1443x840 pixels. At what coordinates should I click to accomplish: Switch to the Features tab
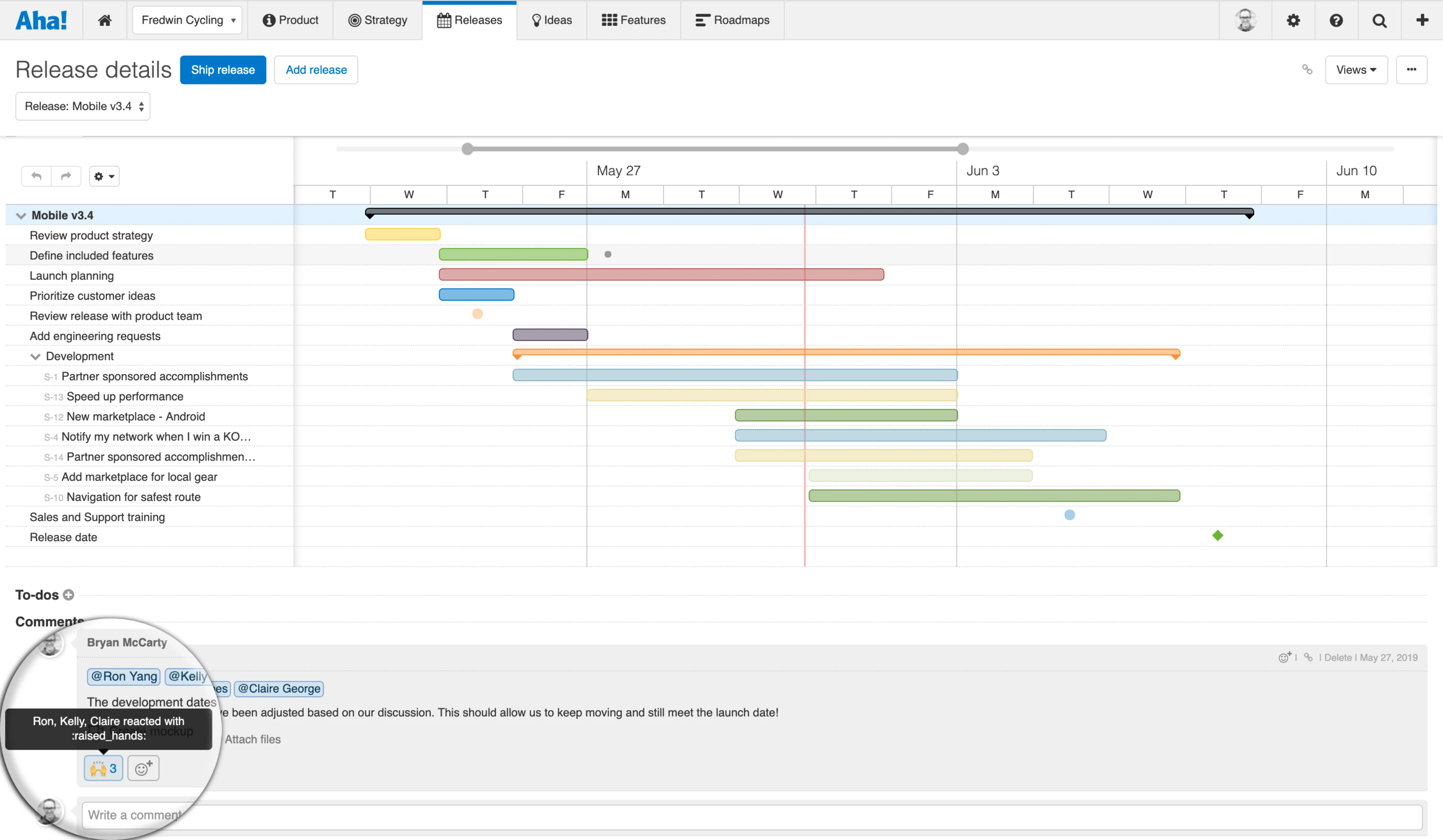(633, 21)
